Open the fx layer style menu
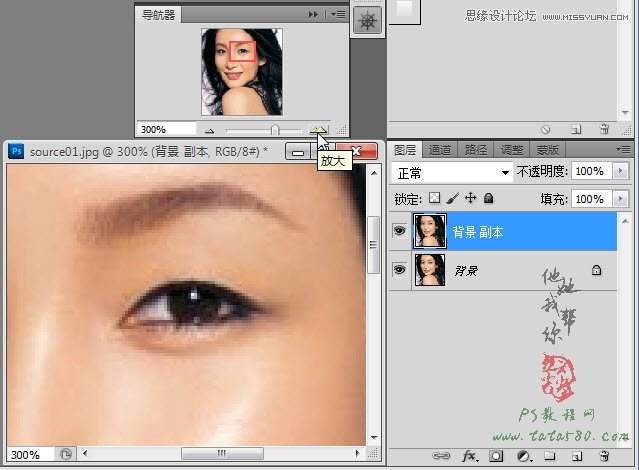639x470 pixels. 469,456
